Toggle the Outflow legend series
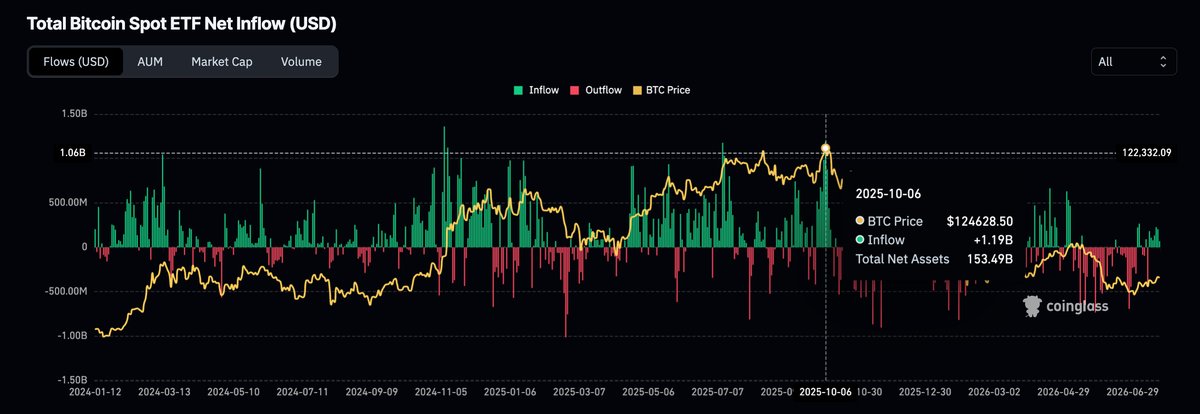Screen dimensions: 1200x414 [x=595, y=90]
